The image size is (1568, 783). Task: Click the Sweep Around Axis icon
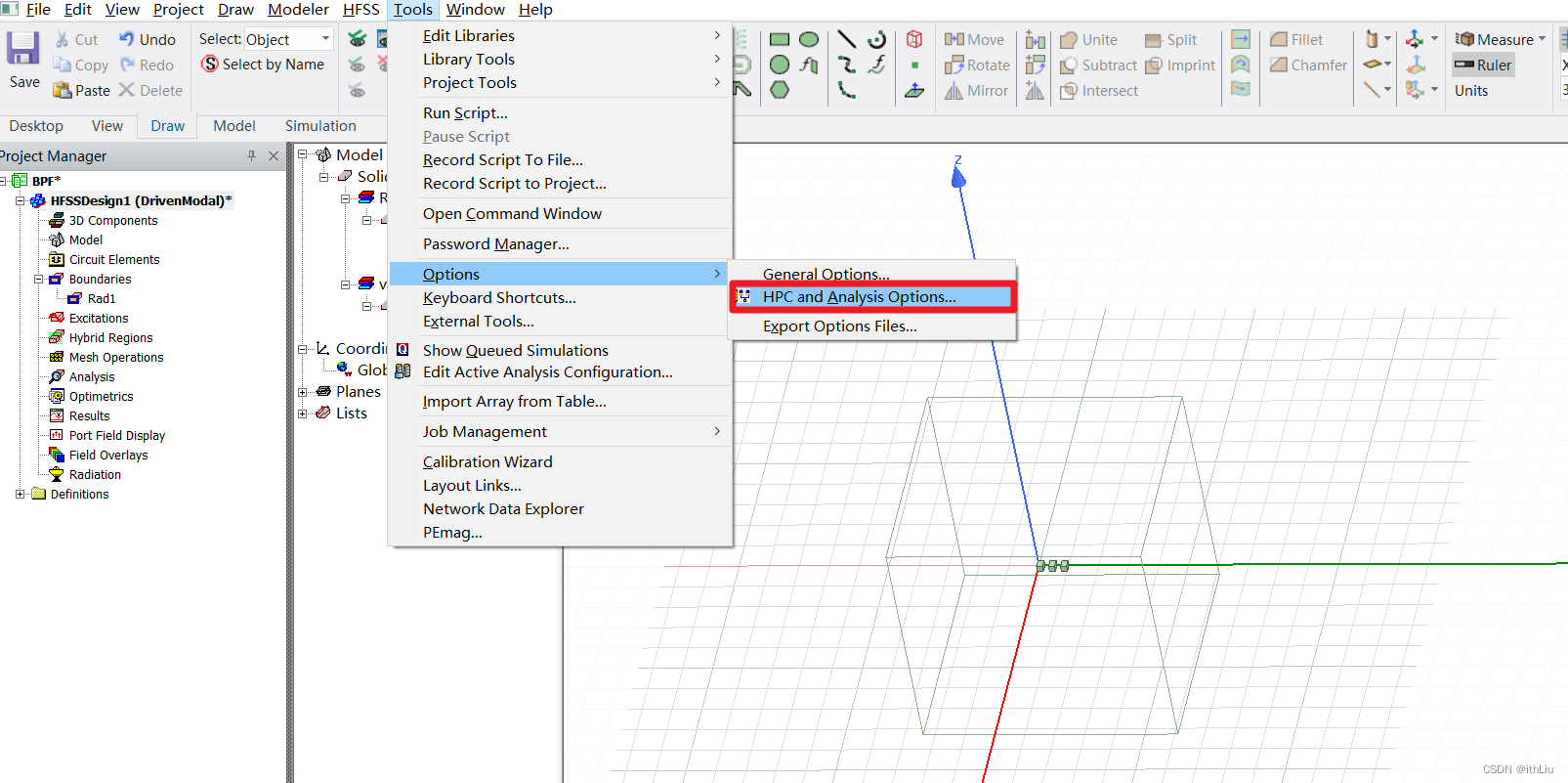coord(1241,65)
